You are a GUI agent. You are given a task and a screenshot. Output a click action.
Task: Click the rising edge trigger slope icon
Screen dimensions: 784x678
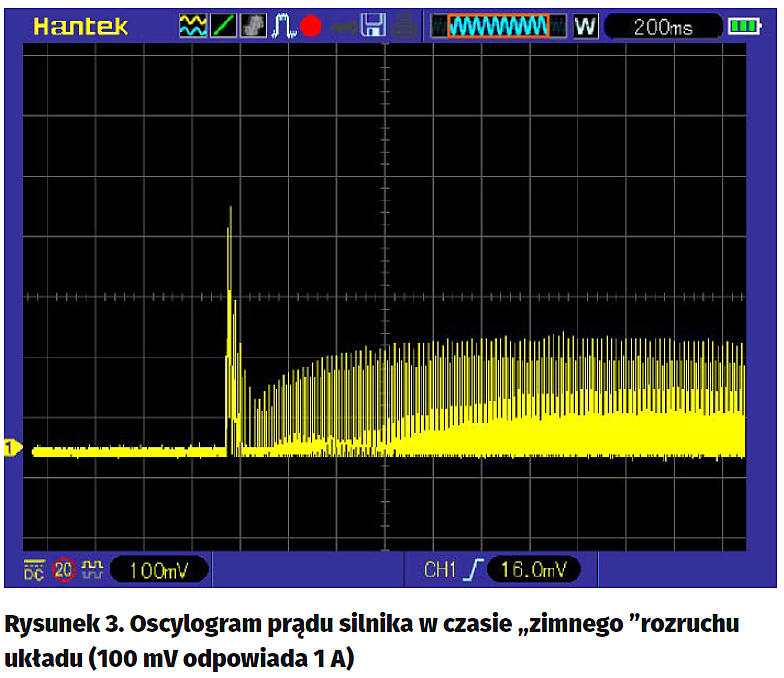click(473, 570)
